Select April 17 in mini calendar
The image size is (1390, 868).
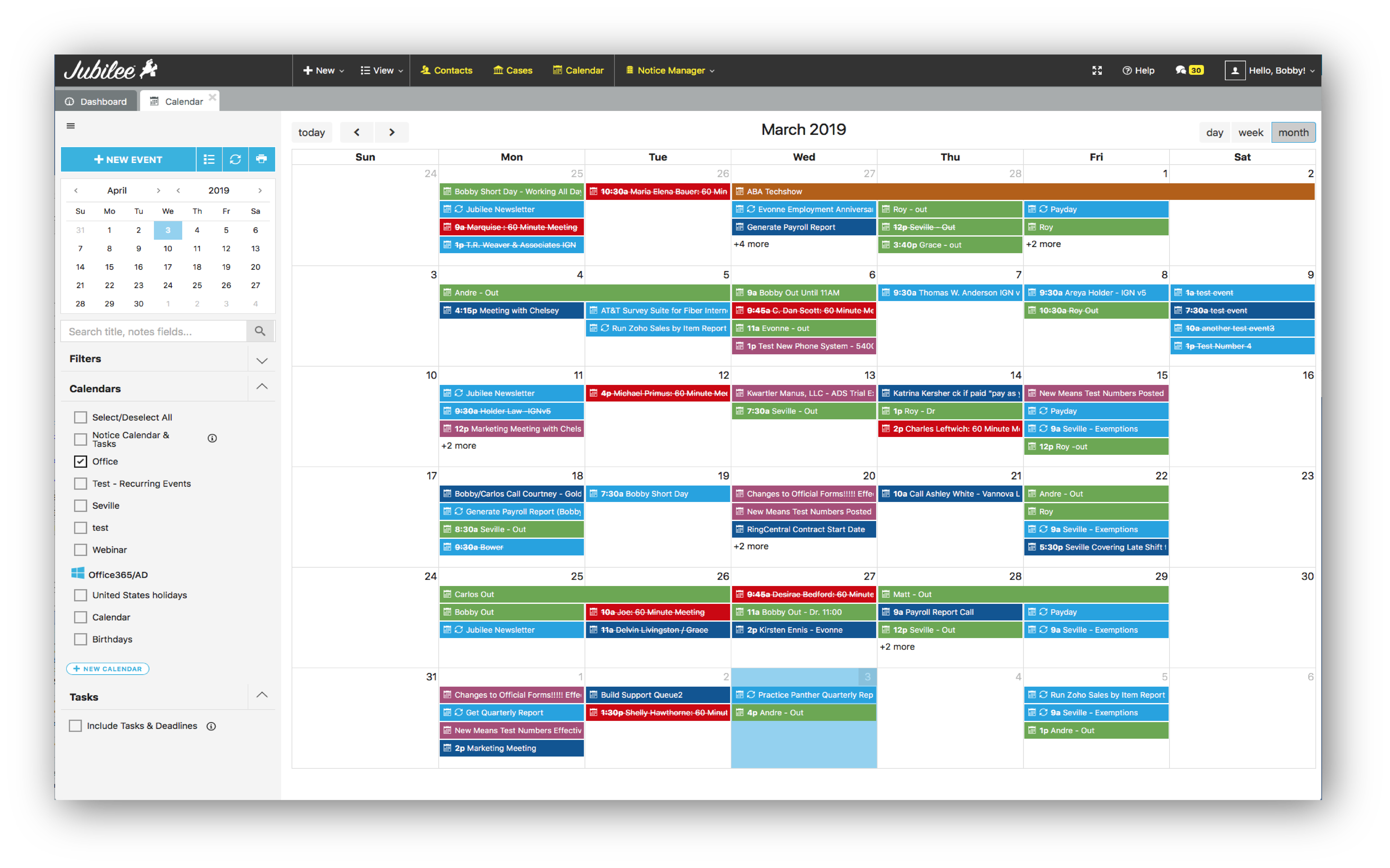pos(168,267)
